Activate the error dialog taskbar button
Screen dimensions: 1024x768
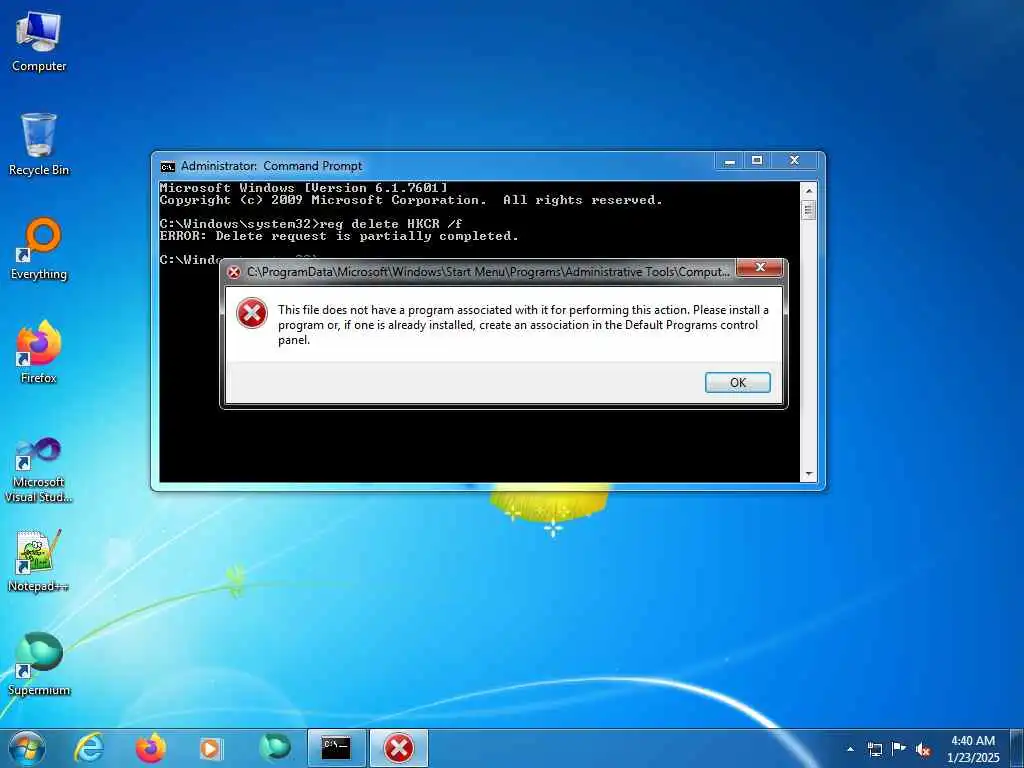pyautogui.click(x=399, y=748)
